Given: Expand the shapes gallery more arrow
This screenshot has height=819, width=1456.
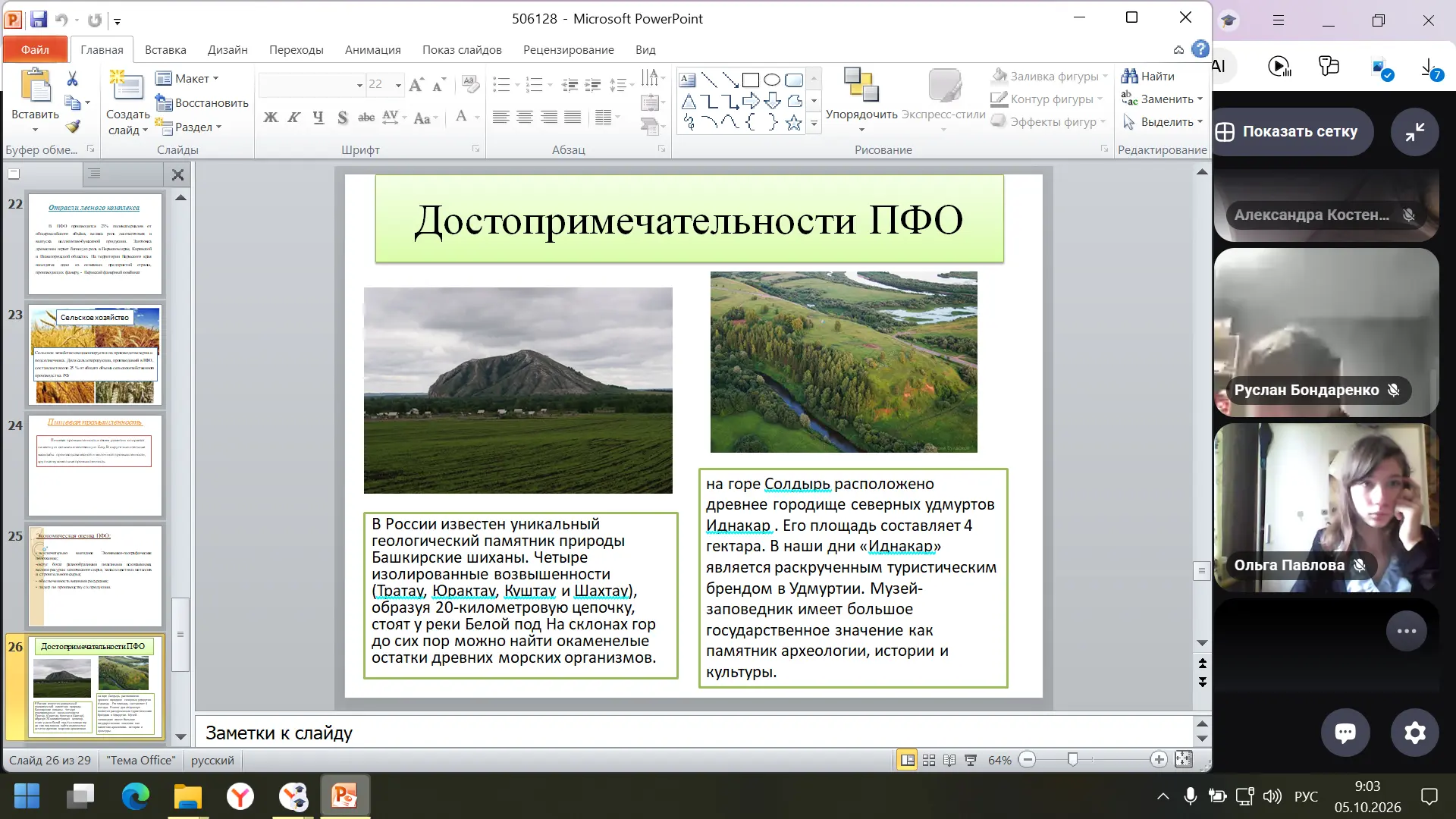Looking at the screenshot, I should (814, 123).
